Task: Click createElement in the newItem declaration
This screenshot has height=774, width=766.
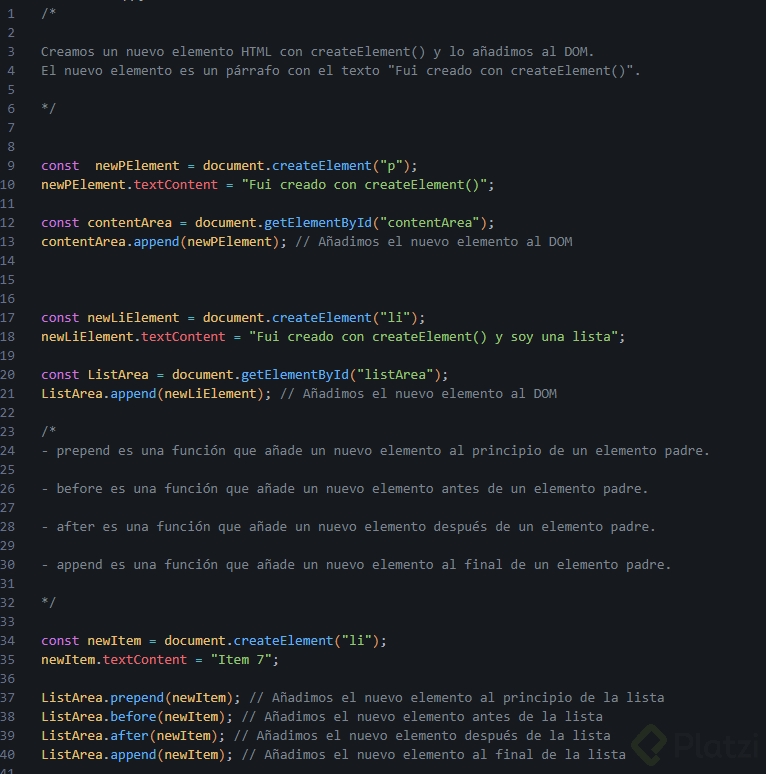Action: pos(283,641)
